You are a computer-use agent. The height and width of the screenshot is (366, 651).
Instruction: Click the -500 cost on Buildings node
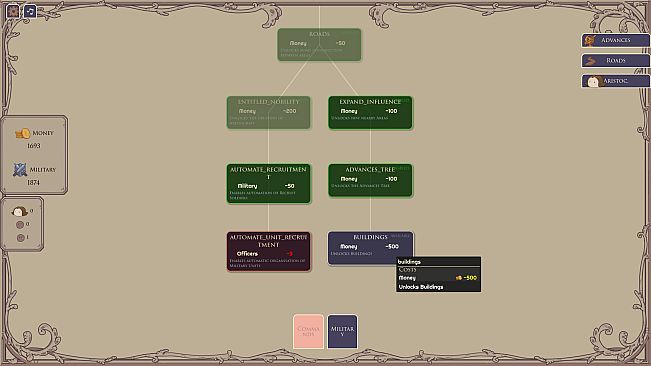click(392, 246)
